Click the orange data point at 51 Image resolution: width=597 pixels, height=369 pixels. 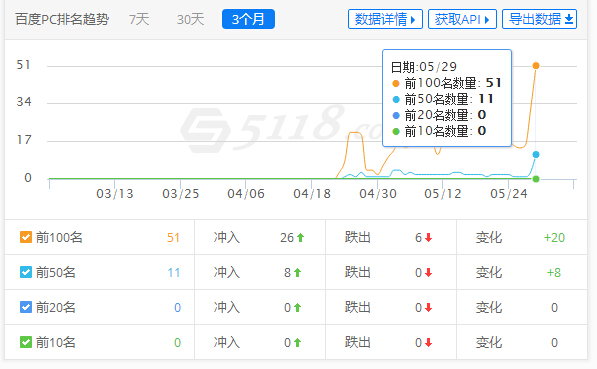[x=536, y=65]
